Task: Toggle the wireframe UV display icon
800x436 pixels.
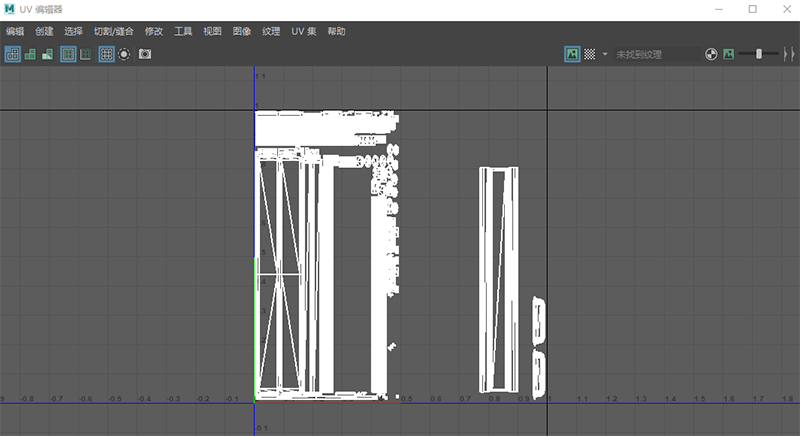Action: pyautogui.click(x=13, y=54)
